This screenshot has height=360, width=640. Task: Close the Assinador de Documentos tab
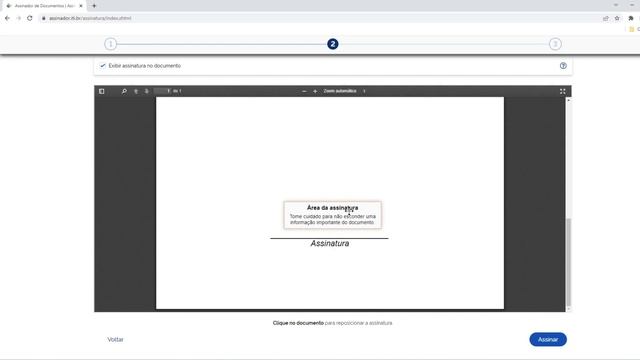tap(81, 6)
